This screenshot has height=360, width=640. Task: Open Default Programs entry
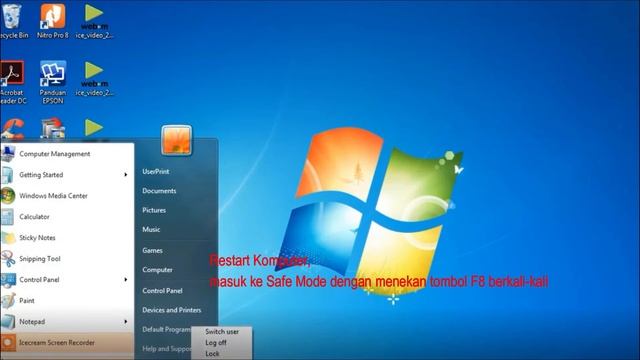[166, 329]
